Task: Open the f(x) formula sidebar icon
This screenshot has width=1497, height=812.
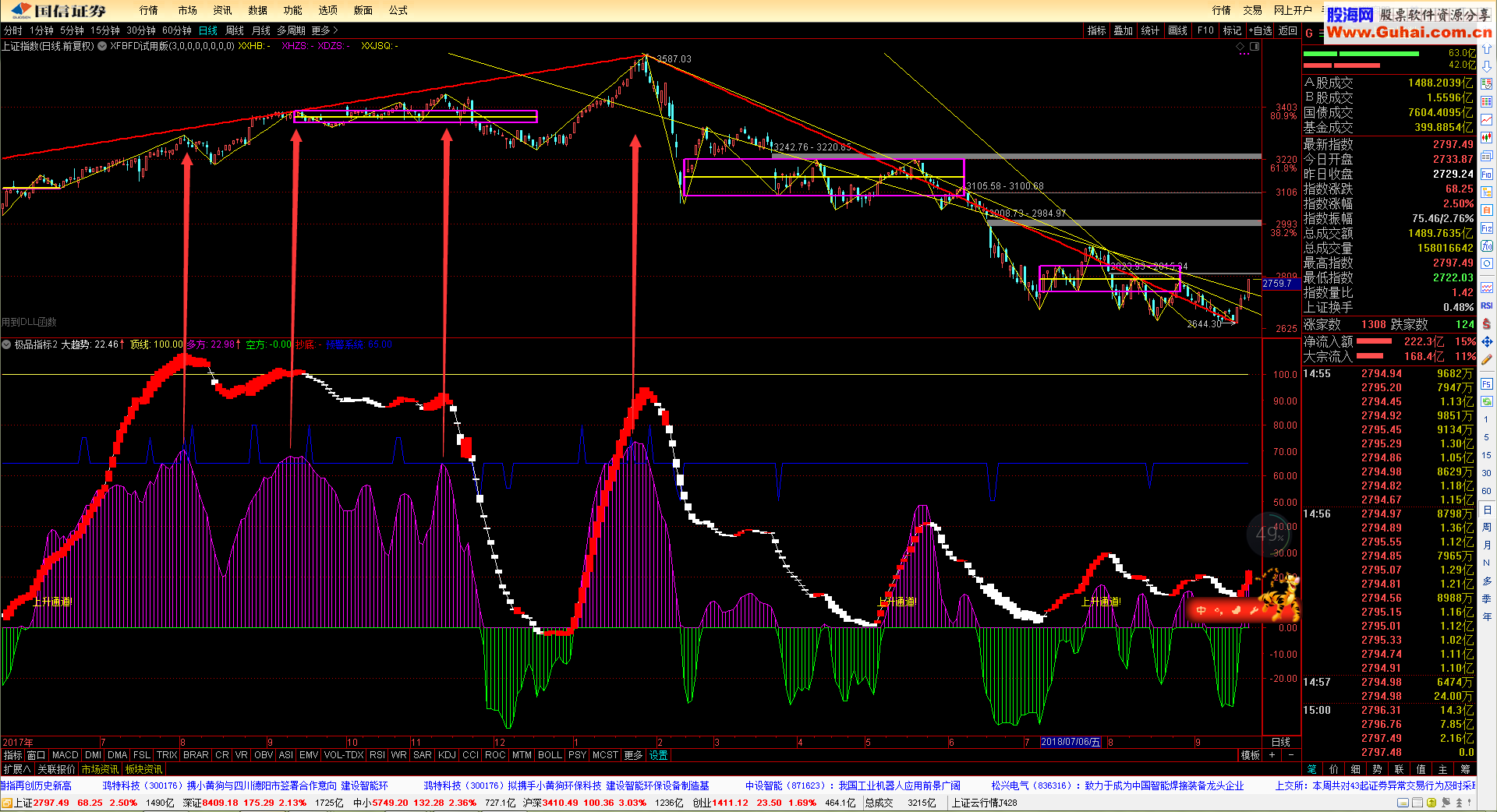Action: [1487, 246]
